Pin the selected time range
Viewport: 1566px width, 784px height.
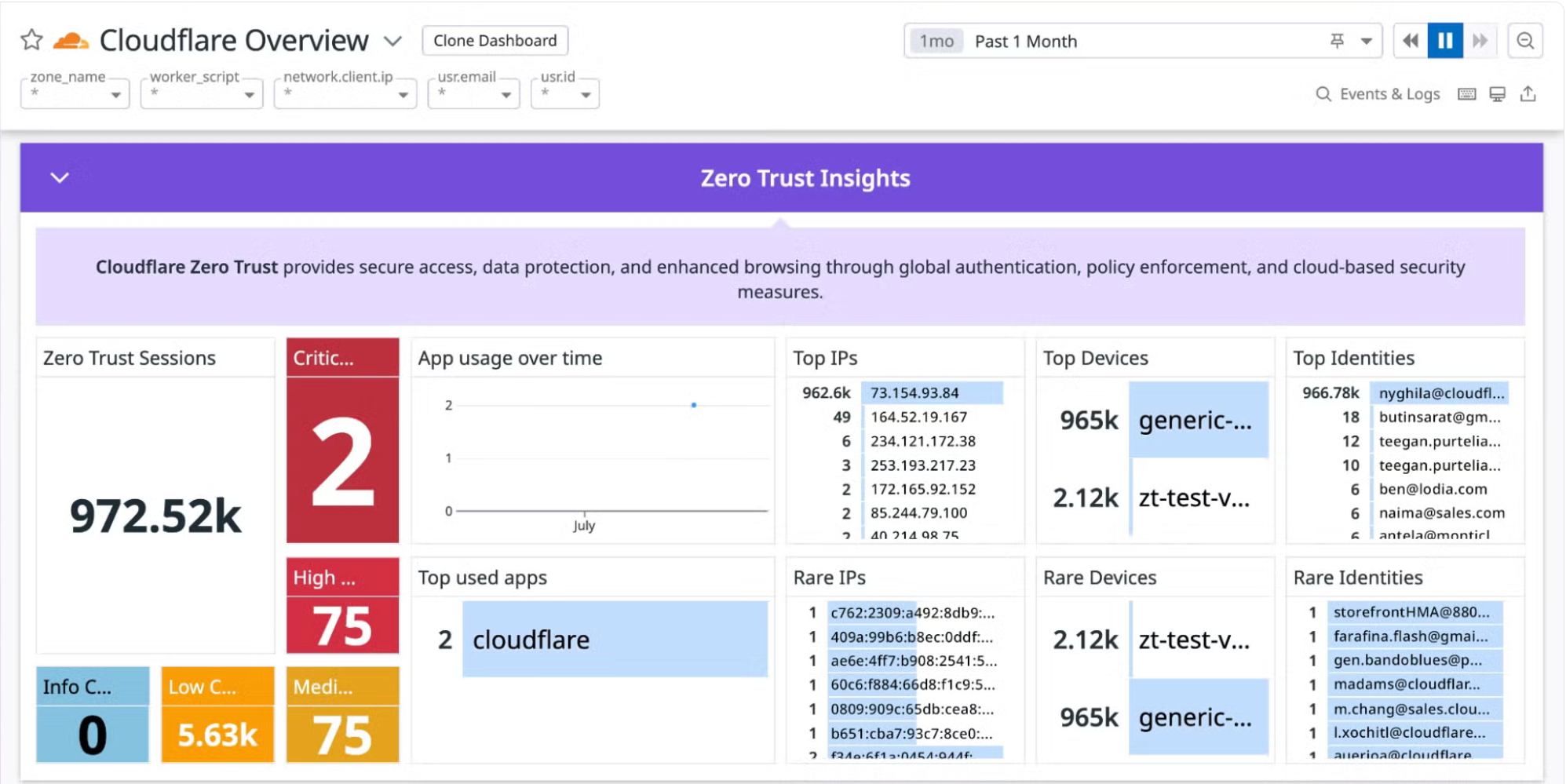tap(1337, 41)
